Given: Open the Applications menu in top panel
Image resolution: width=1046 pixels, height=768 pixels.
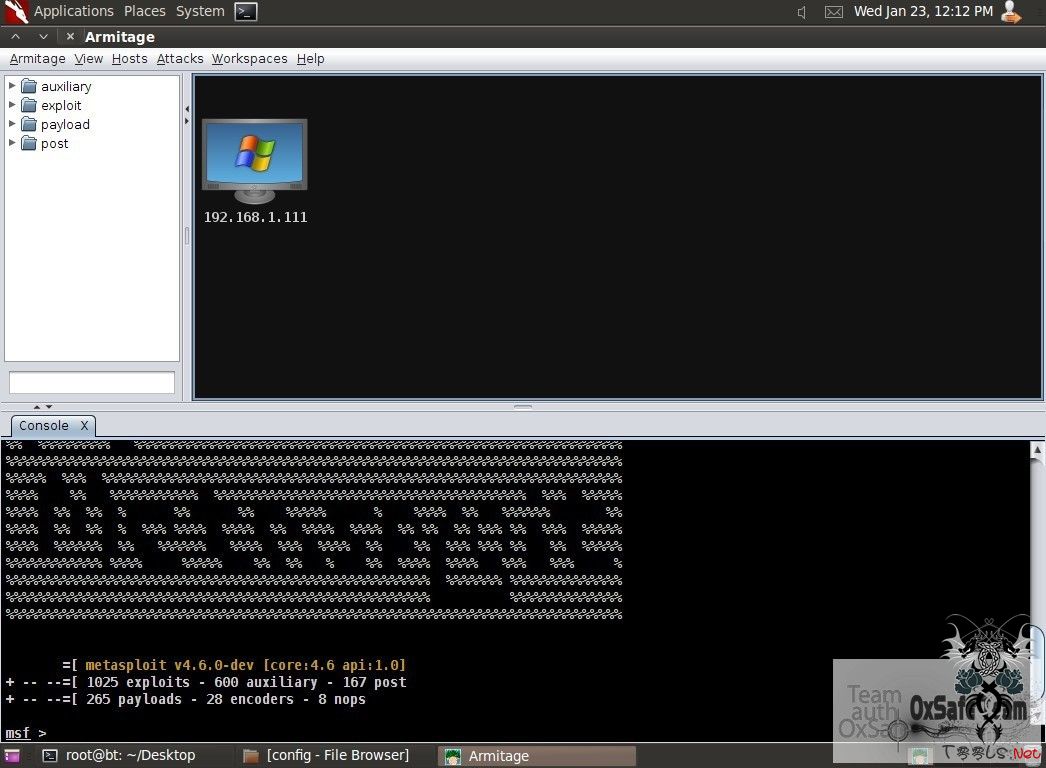Looking at the screenshot, I should (73, 11).
